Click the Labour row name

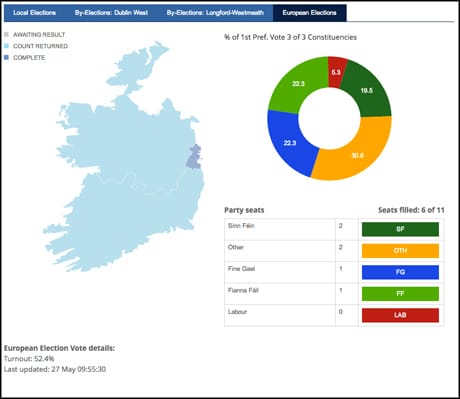tap(237, 312)
